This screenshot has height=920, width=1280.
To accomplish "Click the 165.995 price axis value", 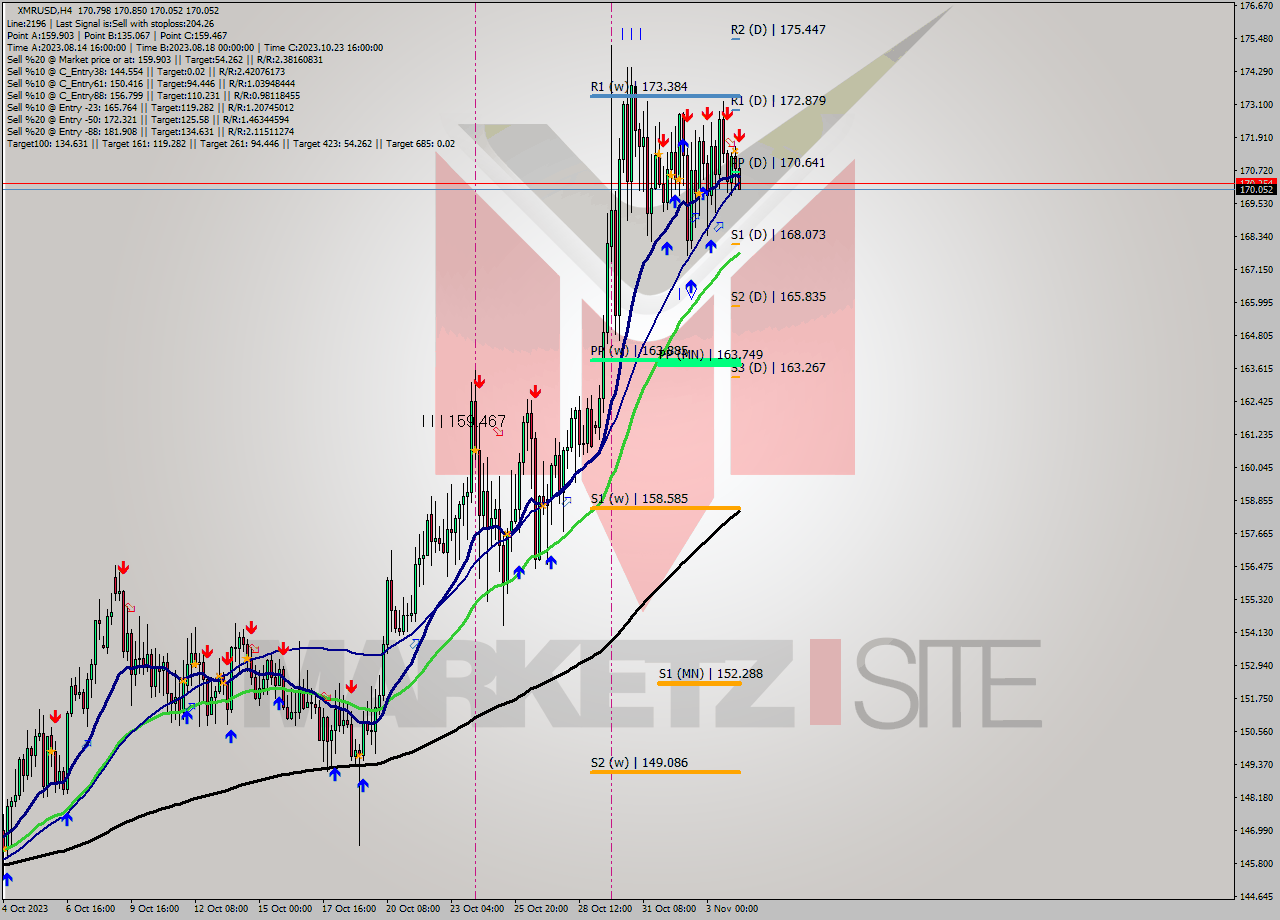I will click(x=1256, y=303).
